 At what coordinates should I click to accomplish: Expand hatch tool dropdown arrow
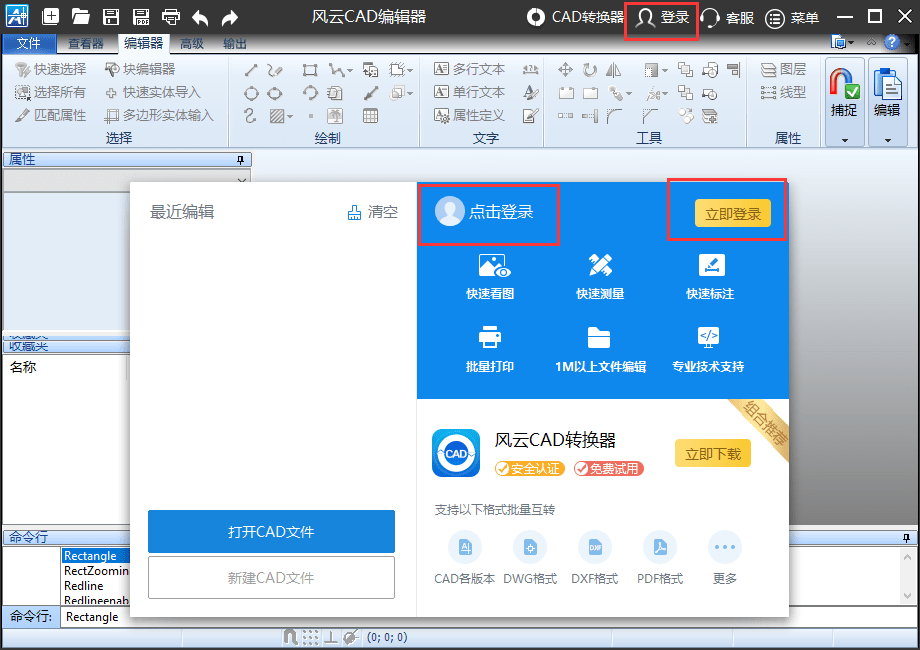tap(290, 117)
